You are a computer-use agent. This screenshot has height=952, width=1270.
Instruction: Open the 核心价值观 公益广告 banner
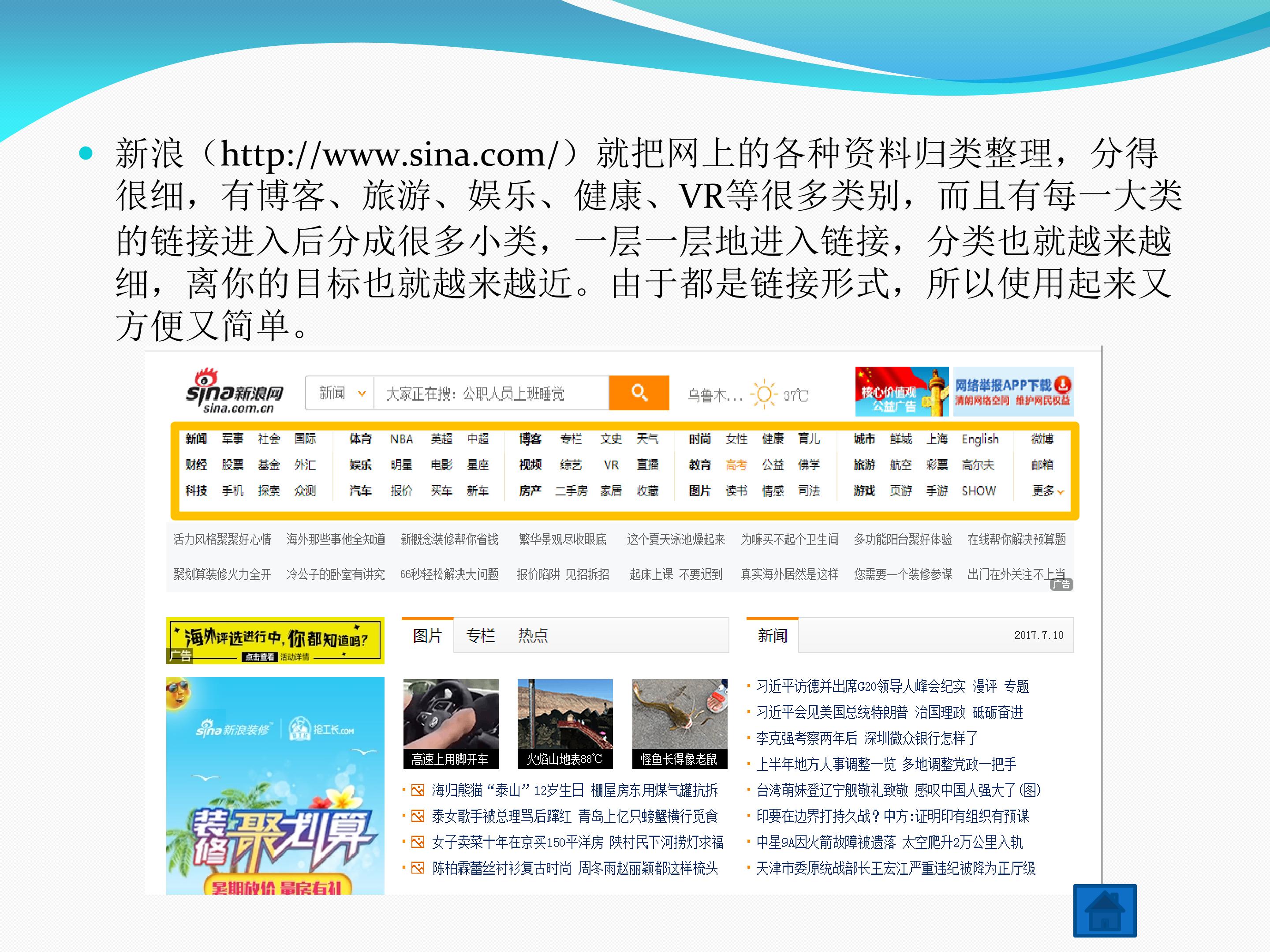902,391
